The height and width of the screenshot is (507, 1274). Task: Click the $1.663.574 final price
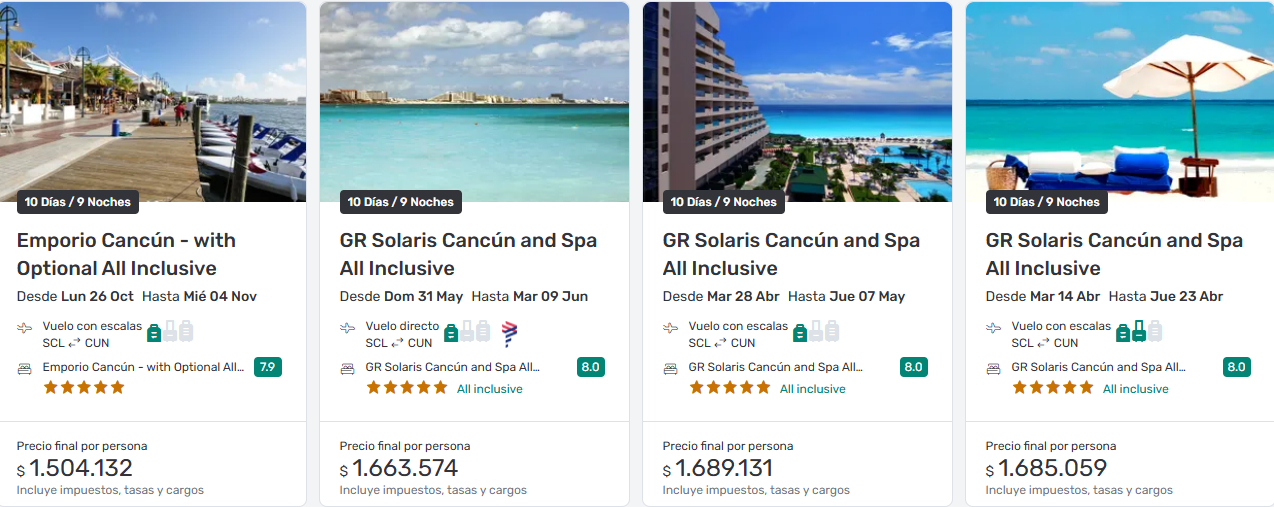[404, 468]
